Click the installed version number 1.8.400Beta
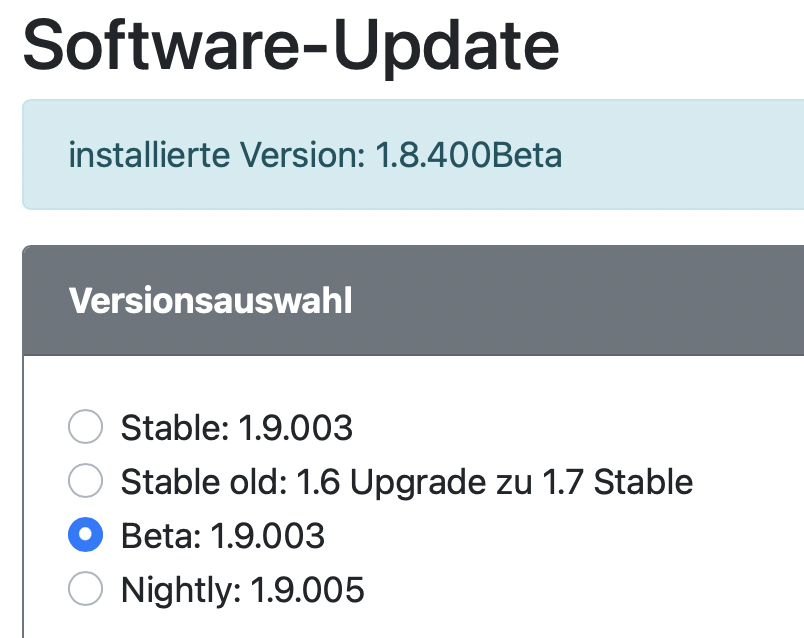 coord(468,155)
